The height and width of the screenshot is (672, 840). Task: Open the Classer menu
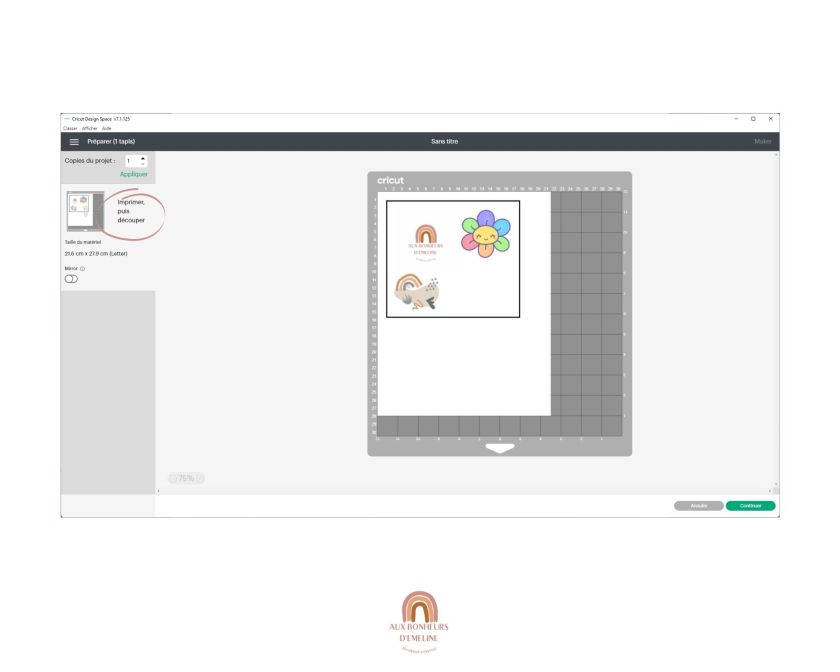pyautogui.click(x=68, y=126)
